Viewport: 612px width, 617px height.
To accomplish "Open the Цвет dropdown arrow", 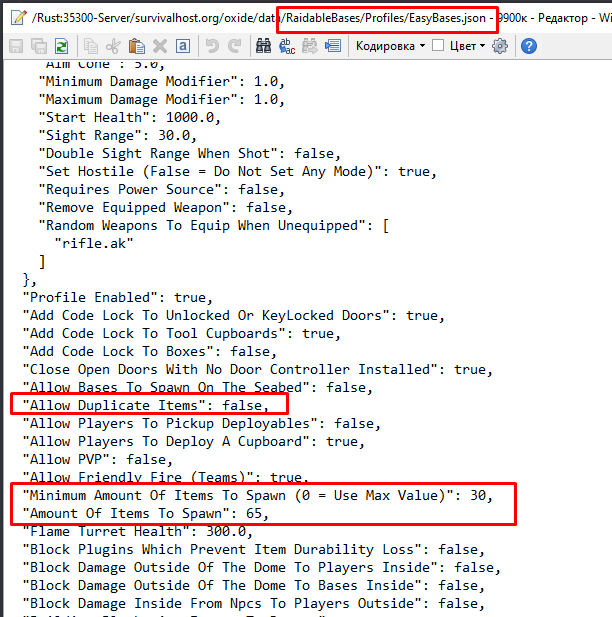I will [483, 46].
